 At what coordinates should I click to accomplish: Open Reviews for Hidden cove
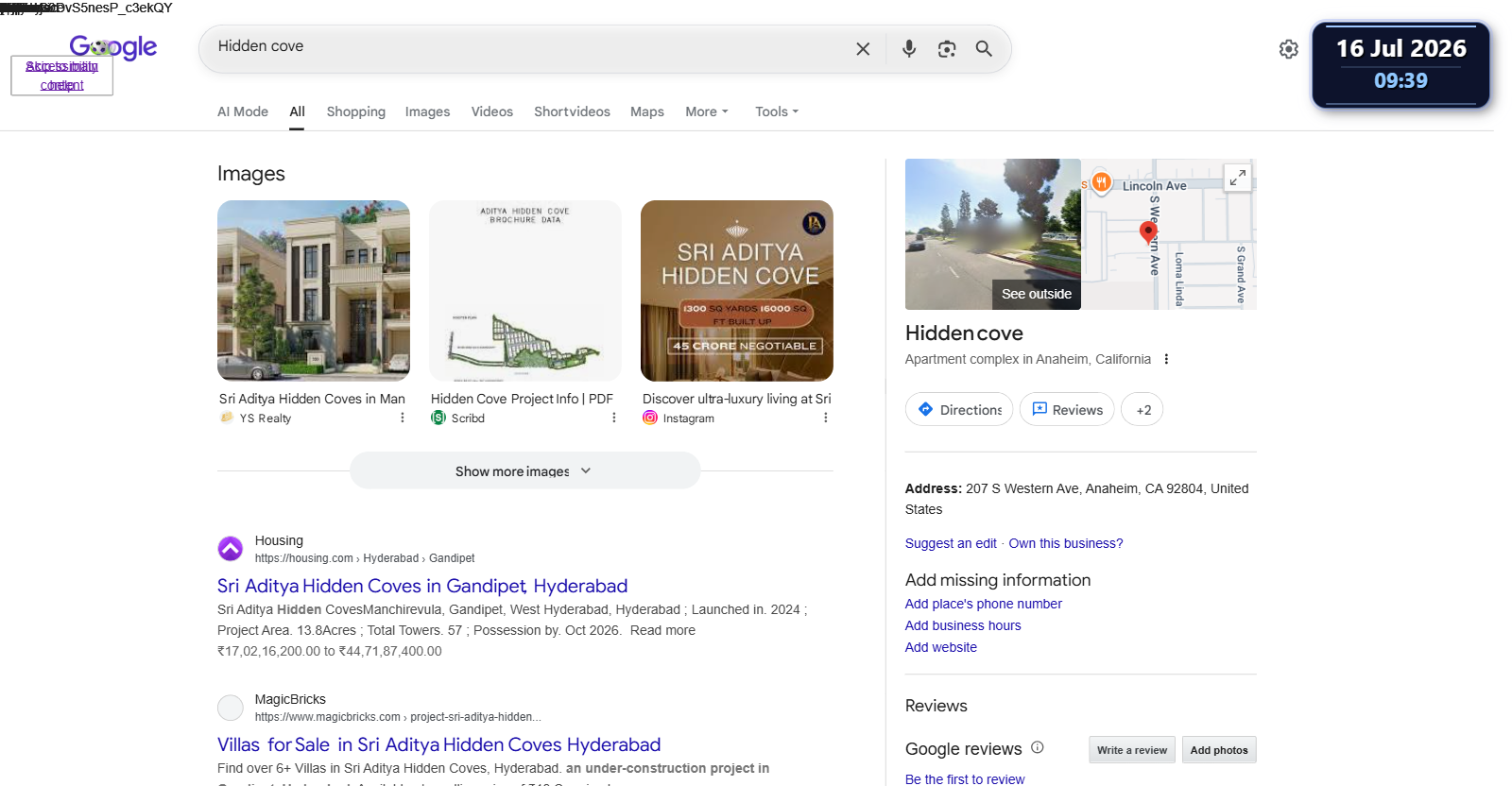(x=1067, y=410)
